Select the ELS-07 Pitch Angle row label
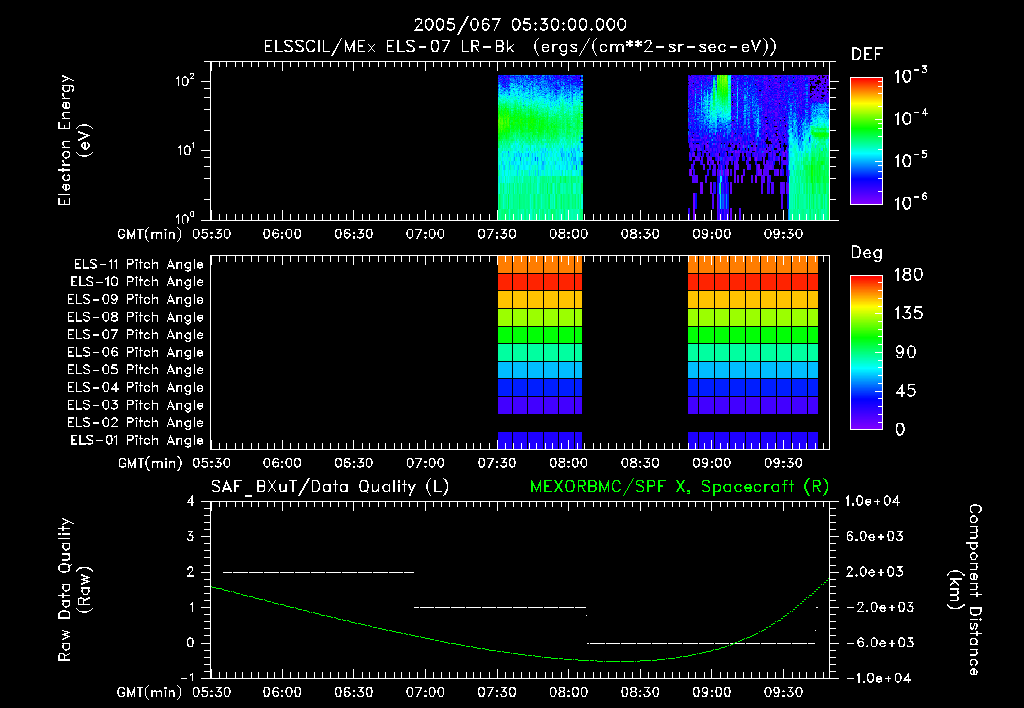1024x708 pixels. click(x=136, y=334)
